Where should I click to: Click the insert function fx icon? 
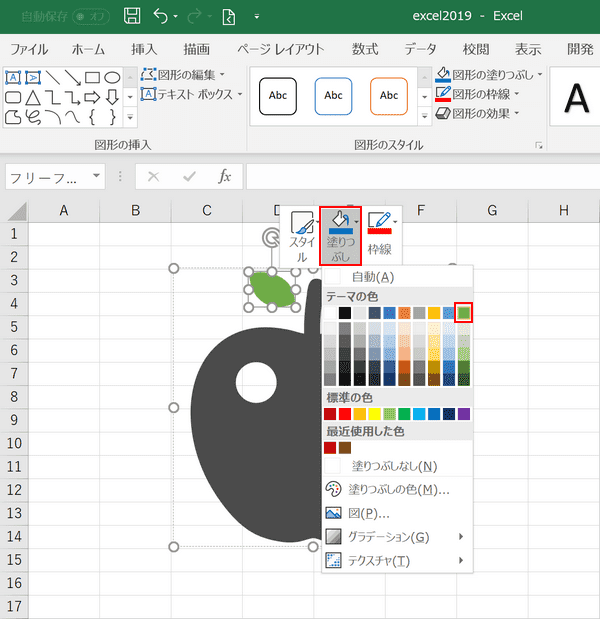click(225, 176)
